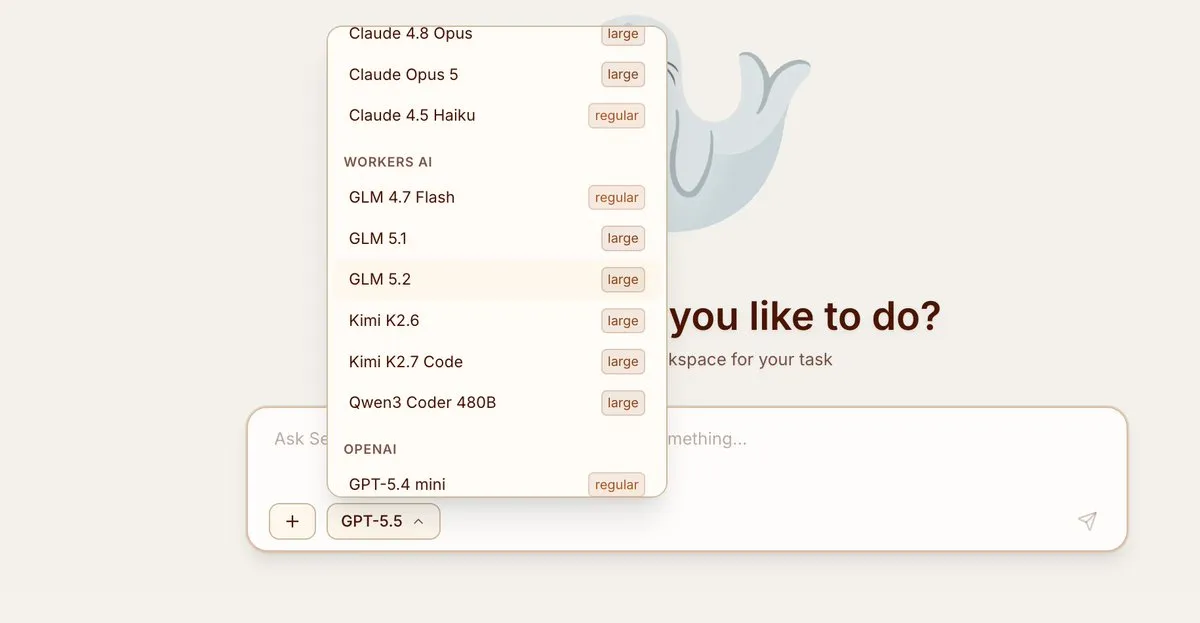Image resolution: width=1200 pixels, height=623 pixels.
Task: Click the "you like to do?" heading
Action: click(805, 316)
